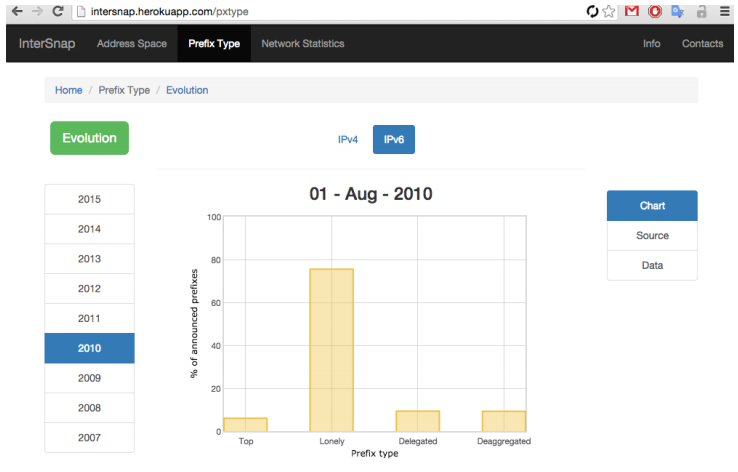Click the Prefix Type breadcrumb text
738x472 pixels.
124,90
